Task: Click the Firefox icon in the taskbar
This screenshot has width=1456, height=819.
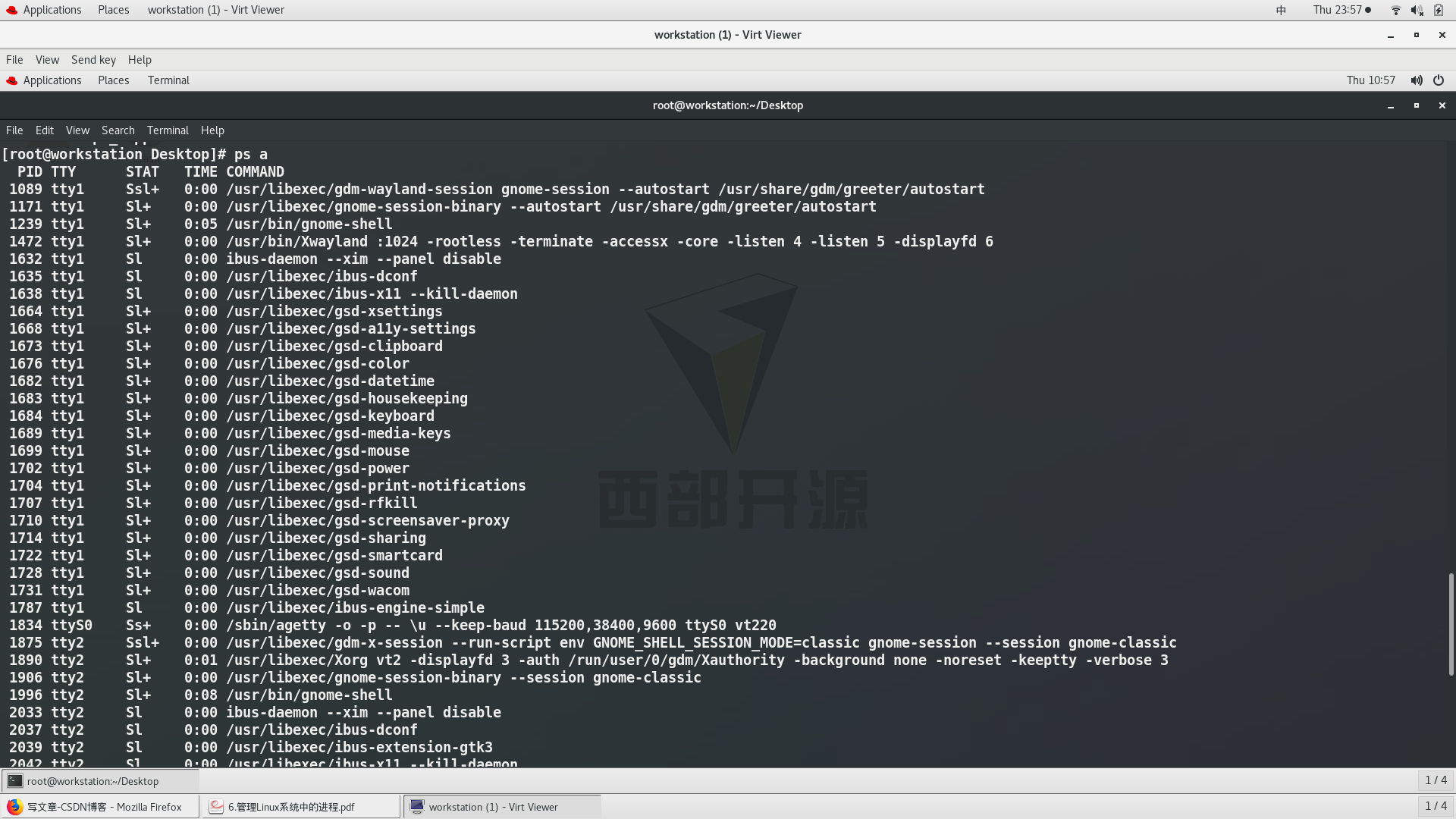Action: click(14, 807)
